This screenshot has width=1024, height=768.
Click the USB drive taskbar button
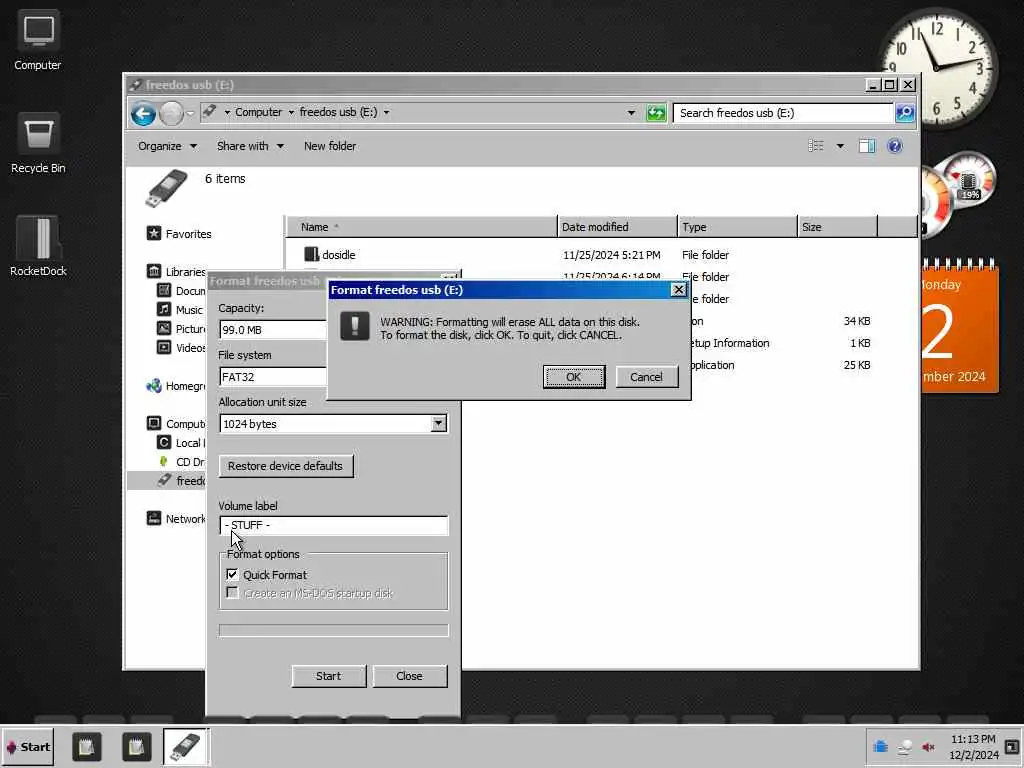tap(185, 747)
